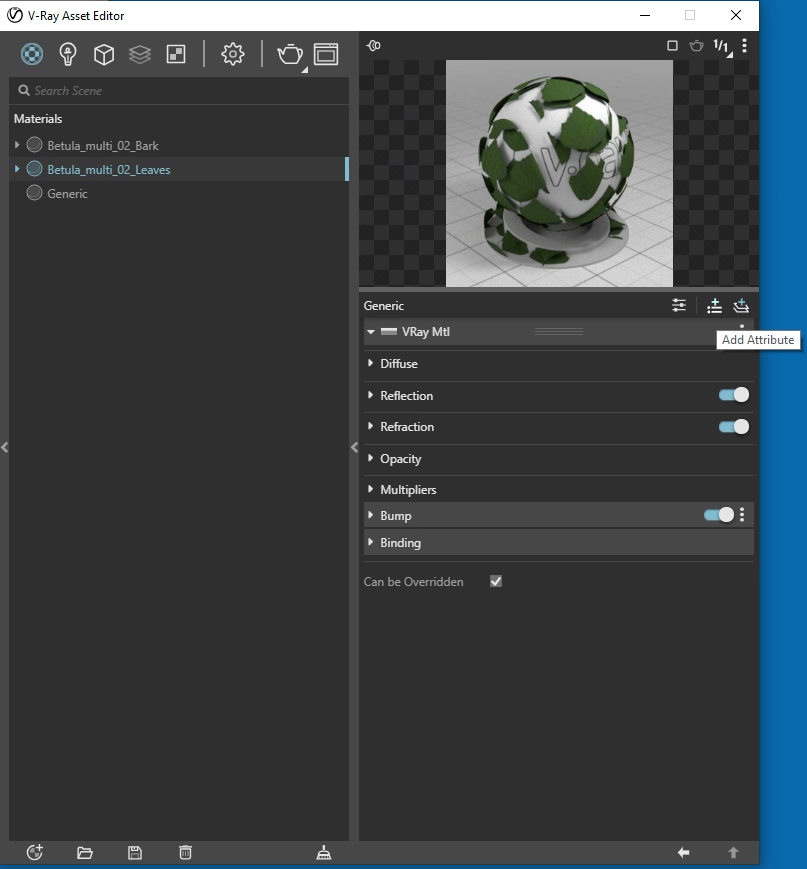Open V-Ray Settings gear icon
The width and height of the screenshot is (807, 869).
(x=233, y=54)
